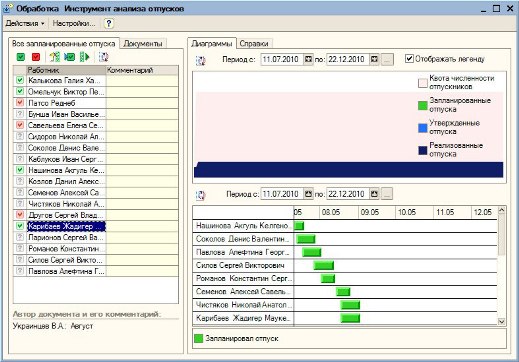The image size is (519, 362).
Task: Click the green bar for Силов Сергей Викторович
Action: pyautogui.click(x=324, y=265)
